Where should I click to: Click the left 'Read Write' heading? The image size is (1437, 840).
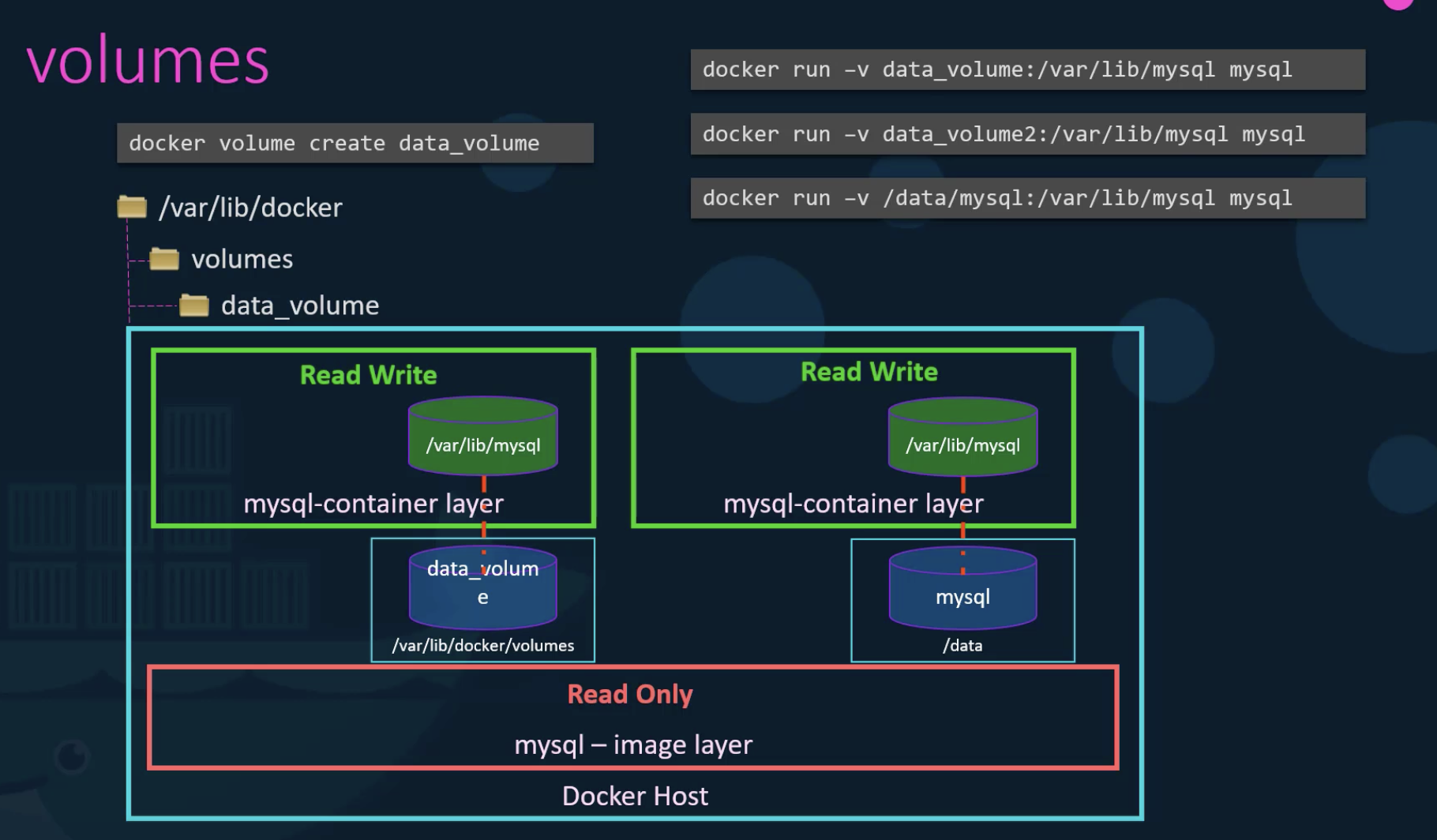(369, 375)
